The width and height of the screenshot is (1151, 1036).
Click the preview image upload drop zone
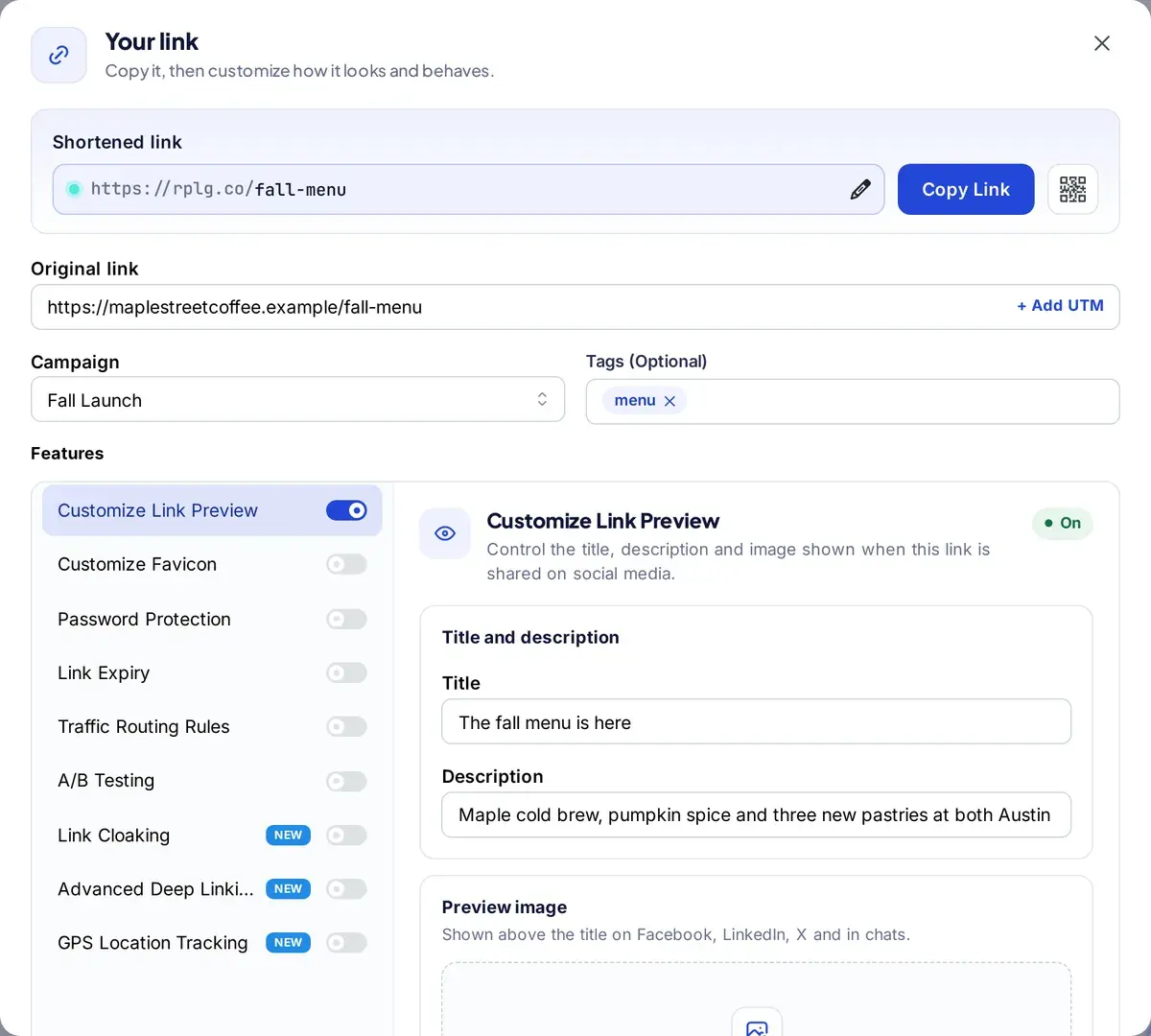[x=756, y=1000]
